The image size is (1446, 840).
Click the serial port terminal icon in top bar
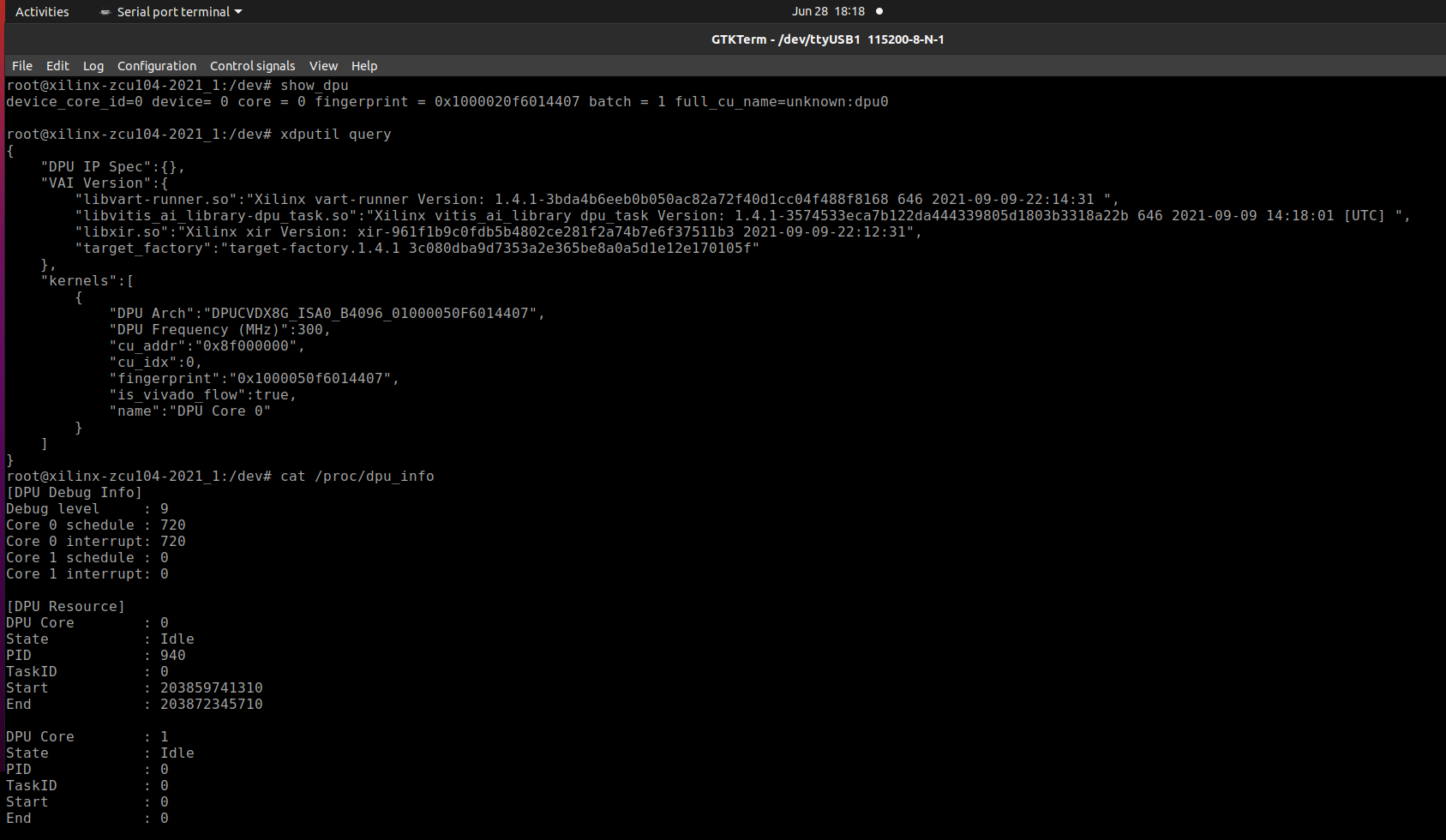pyautogui.click(x=105, y=12)
